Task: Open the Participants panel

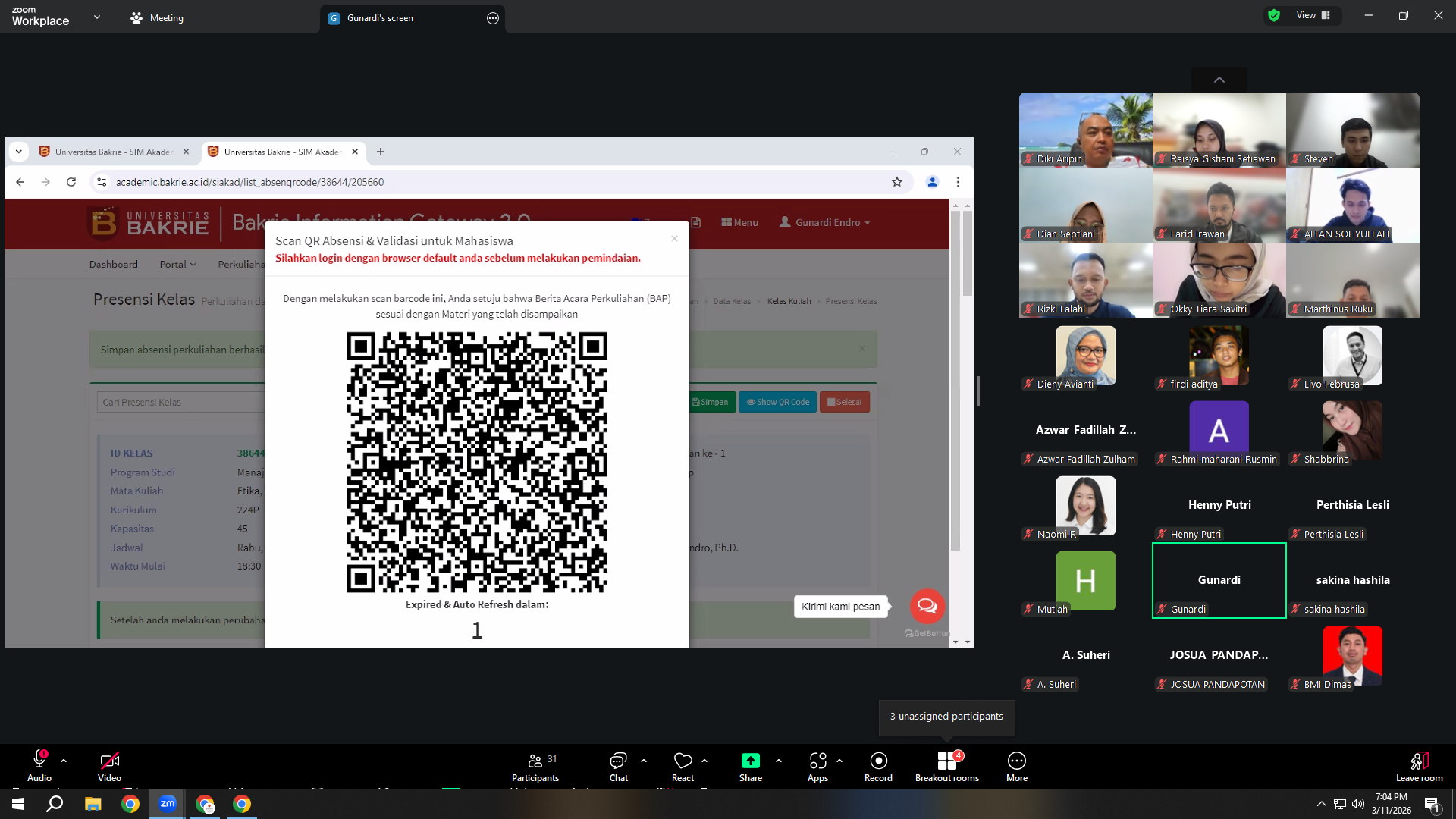Action: click(535, 766)
